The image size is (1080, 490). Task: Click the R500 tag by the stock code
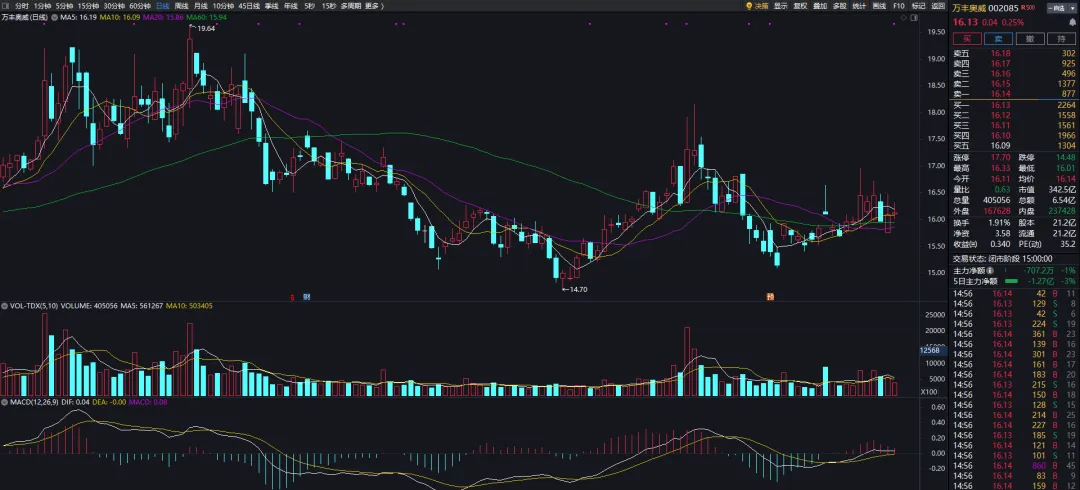pyautogui.click(x=1028, y=8)
